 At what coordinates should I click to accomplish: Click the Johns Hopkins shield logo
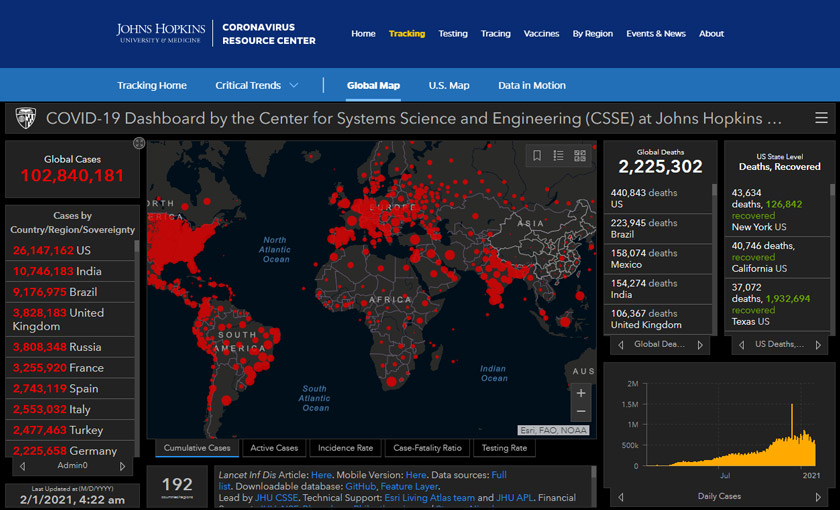pyautogui.click(x=25, y=118)
